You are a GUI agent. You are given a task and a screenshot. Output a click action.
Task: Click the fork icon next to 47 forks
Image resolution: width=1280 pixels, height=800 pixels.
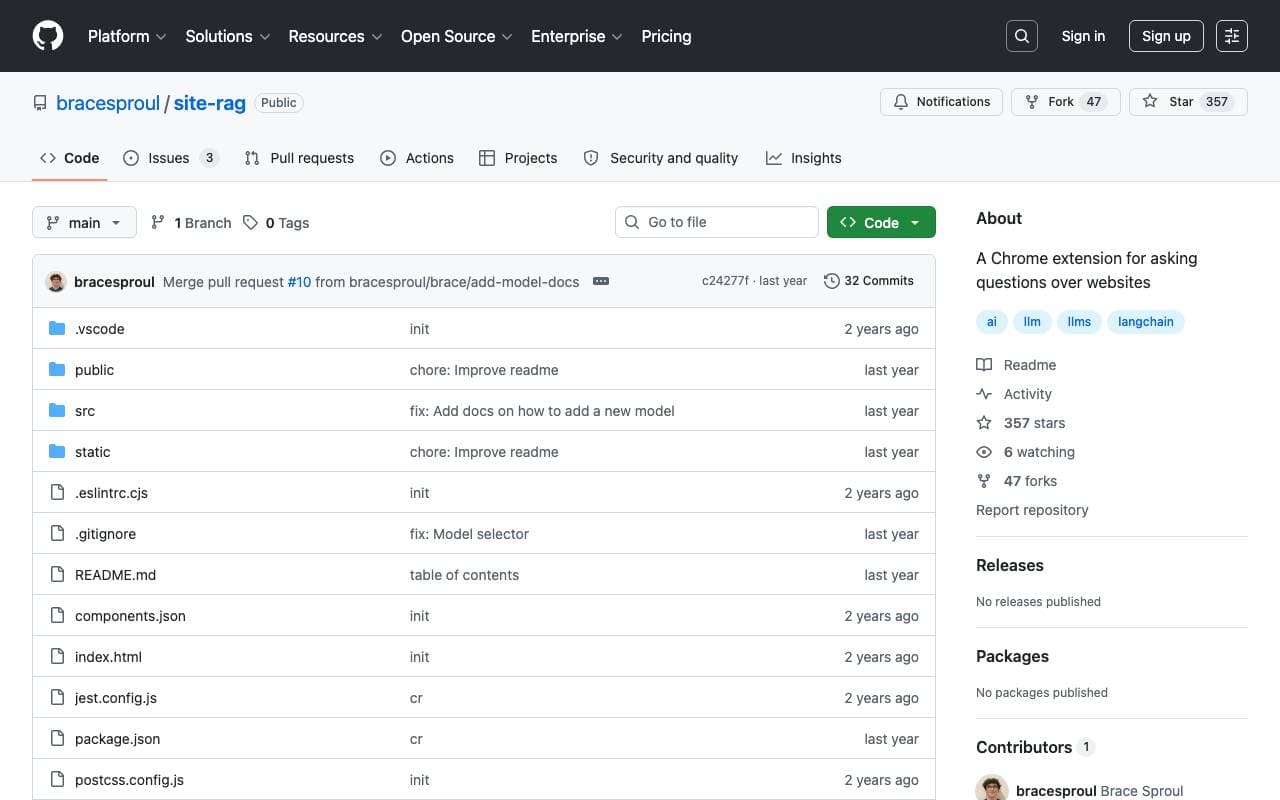[984, 481]
